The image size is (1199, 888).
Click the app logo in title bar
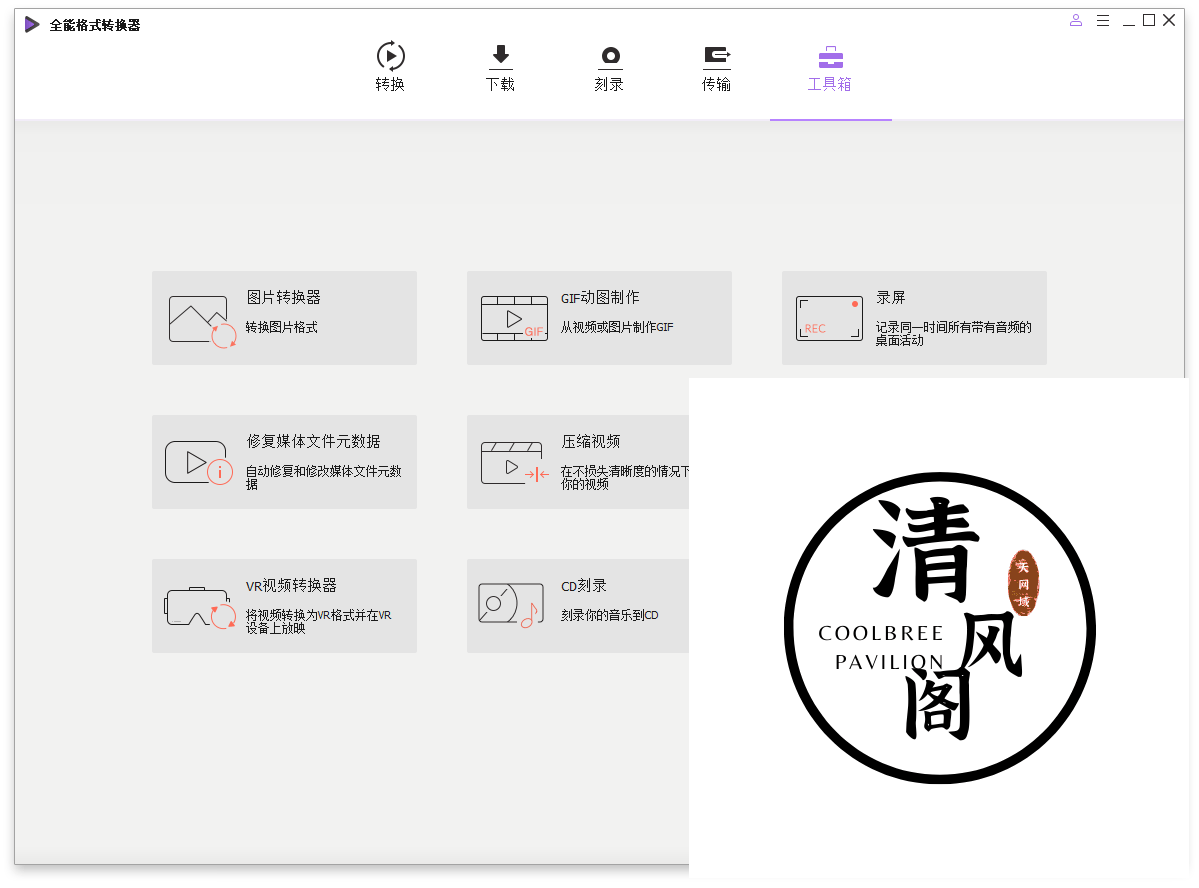click(x=31, y=24)
